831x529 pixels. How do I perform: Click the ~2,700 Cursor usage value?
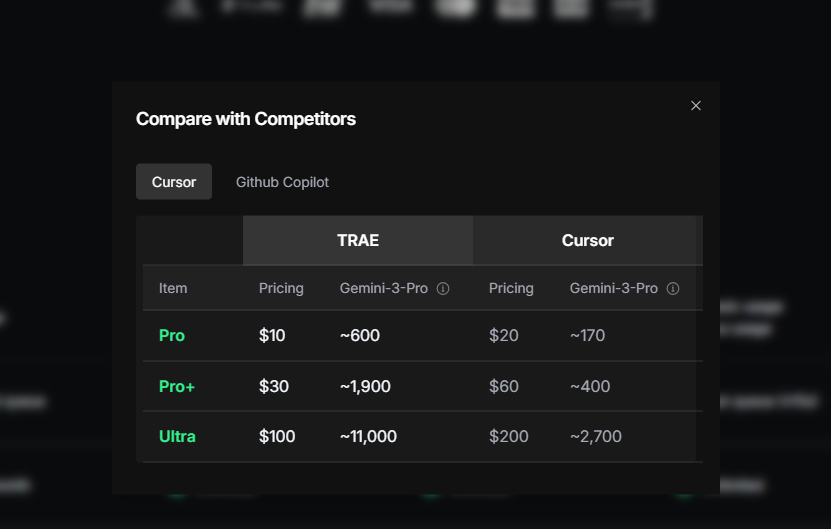tap(596, 436)
